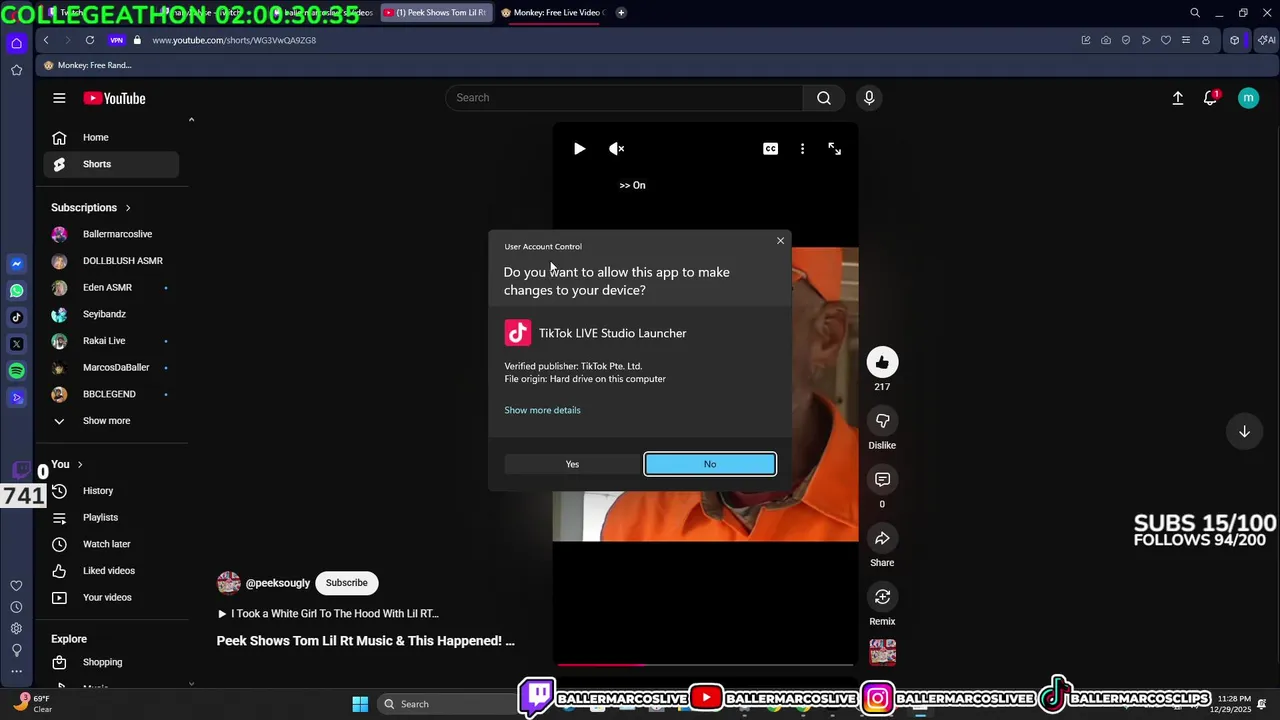1280x720 pixels.
Task: Start voice search with the microphone icon
Action: tap(869, 98)
